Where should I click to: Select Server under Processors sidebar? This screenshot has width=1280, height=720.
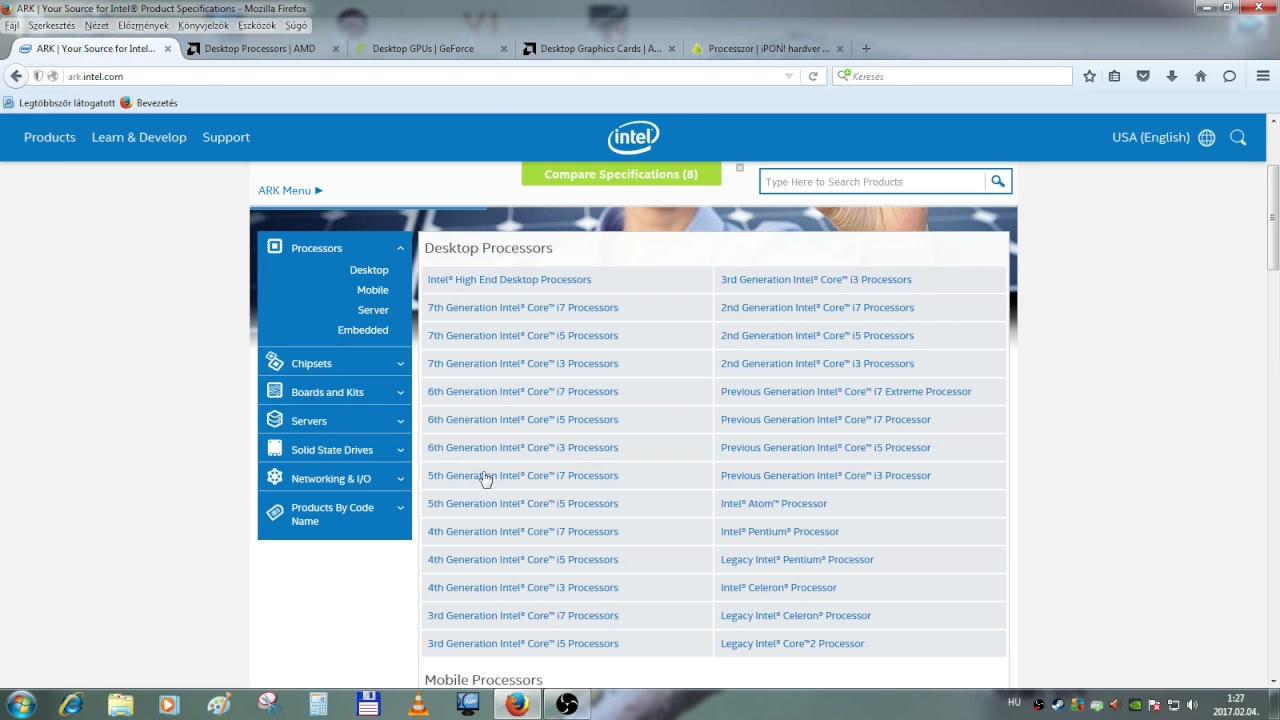(373, 310)
